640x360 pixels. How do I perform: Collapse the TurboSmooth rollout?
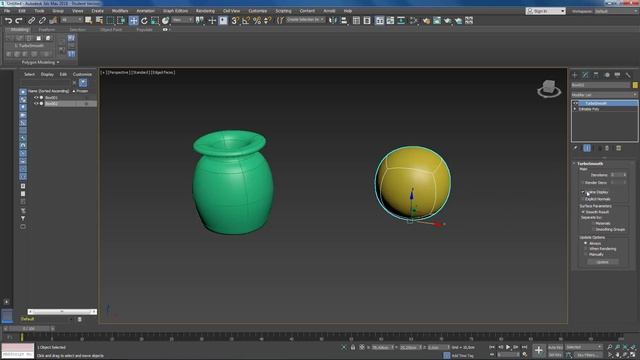tap(574, 163)
